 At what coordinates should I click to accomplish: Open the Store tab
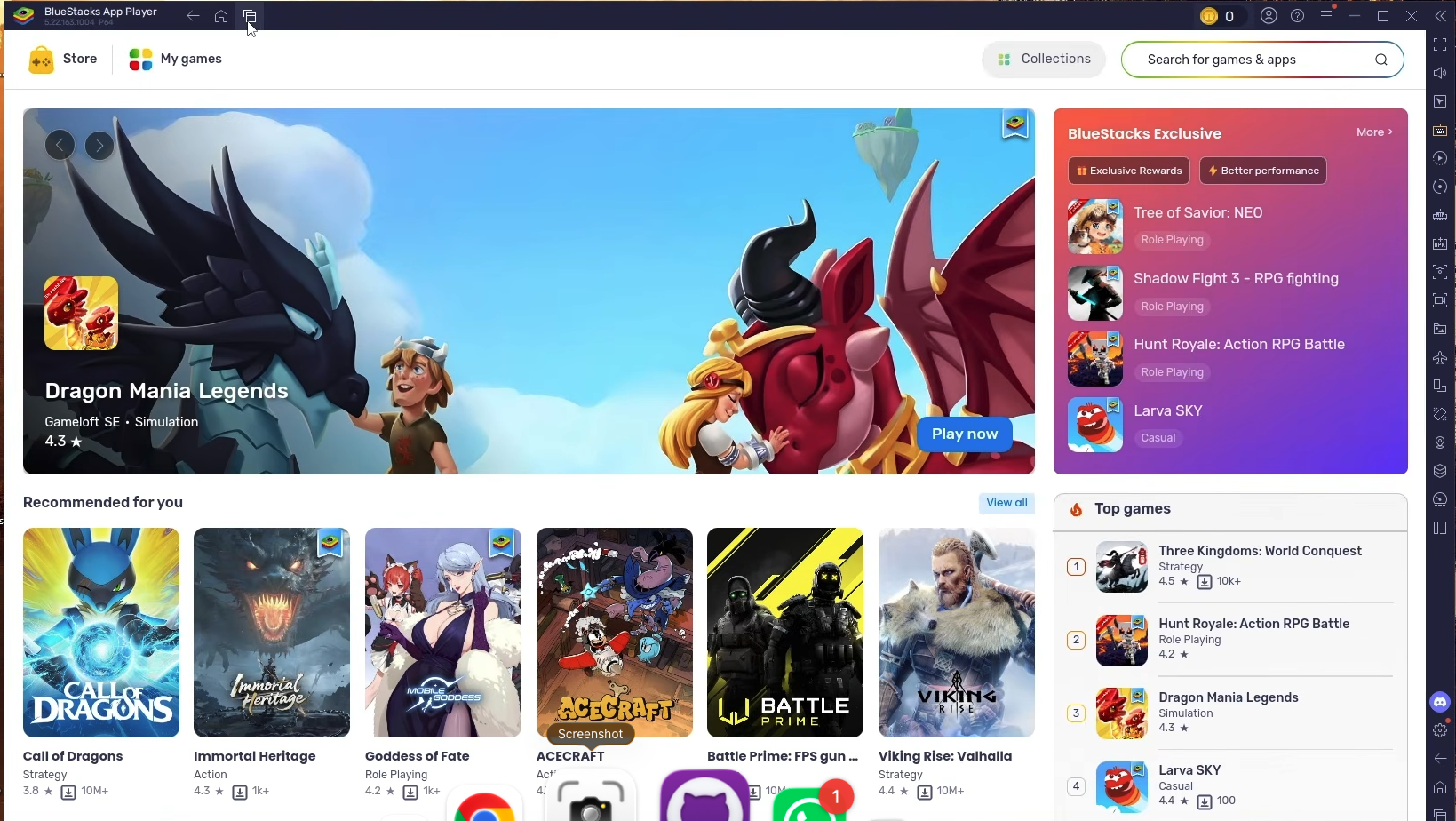(x=63, y=60)
